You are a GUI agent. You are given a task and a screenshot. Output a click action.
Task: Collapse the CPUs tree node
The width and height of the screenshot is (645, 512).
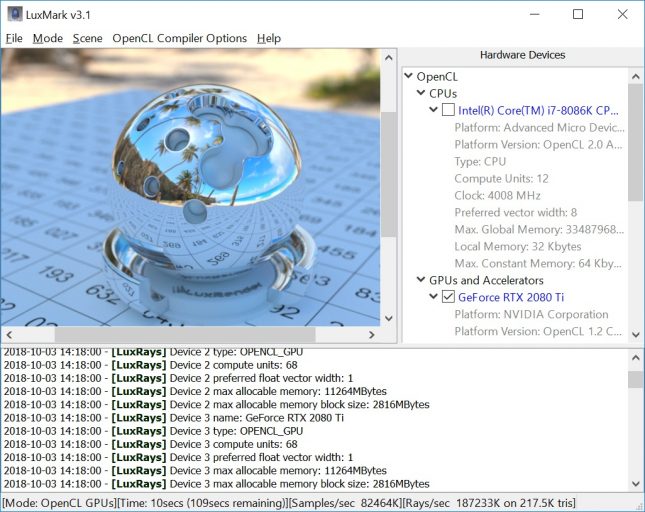pos(421,93)
